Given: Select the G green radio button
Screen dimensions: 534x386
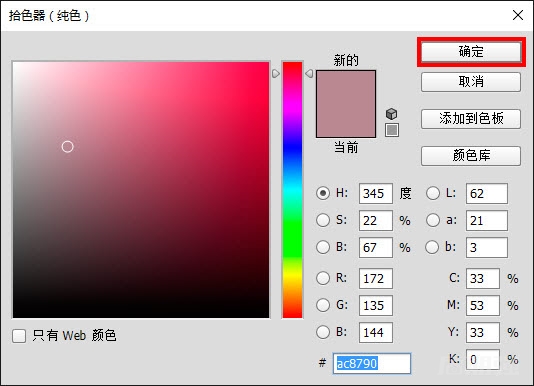Looking at the screenshot, I should [x=323, y=305].
